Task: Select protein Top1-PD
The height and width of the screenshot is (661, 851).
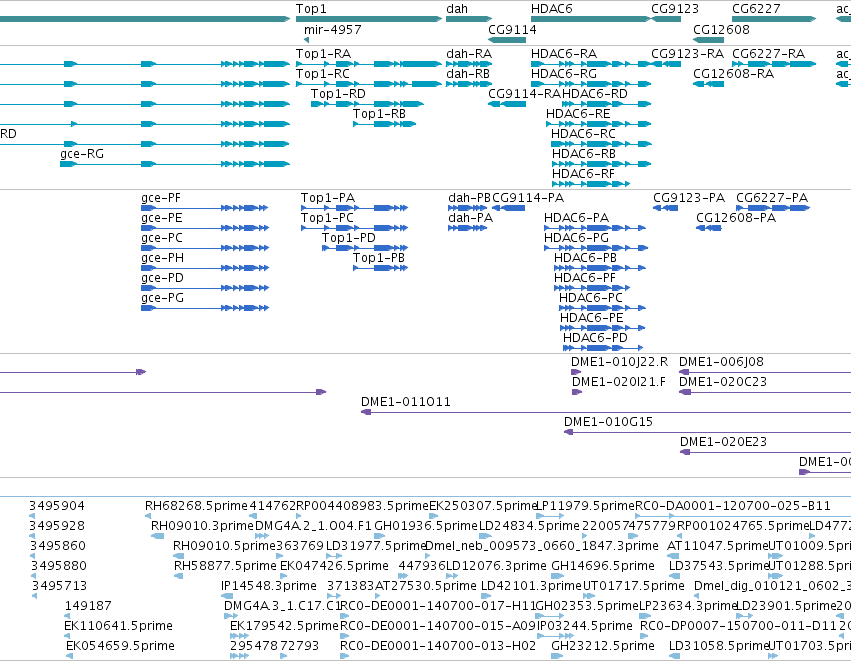Action: tap(365, 248)
